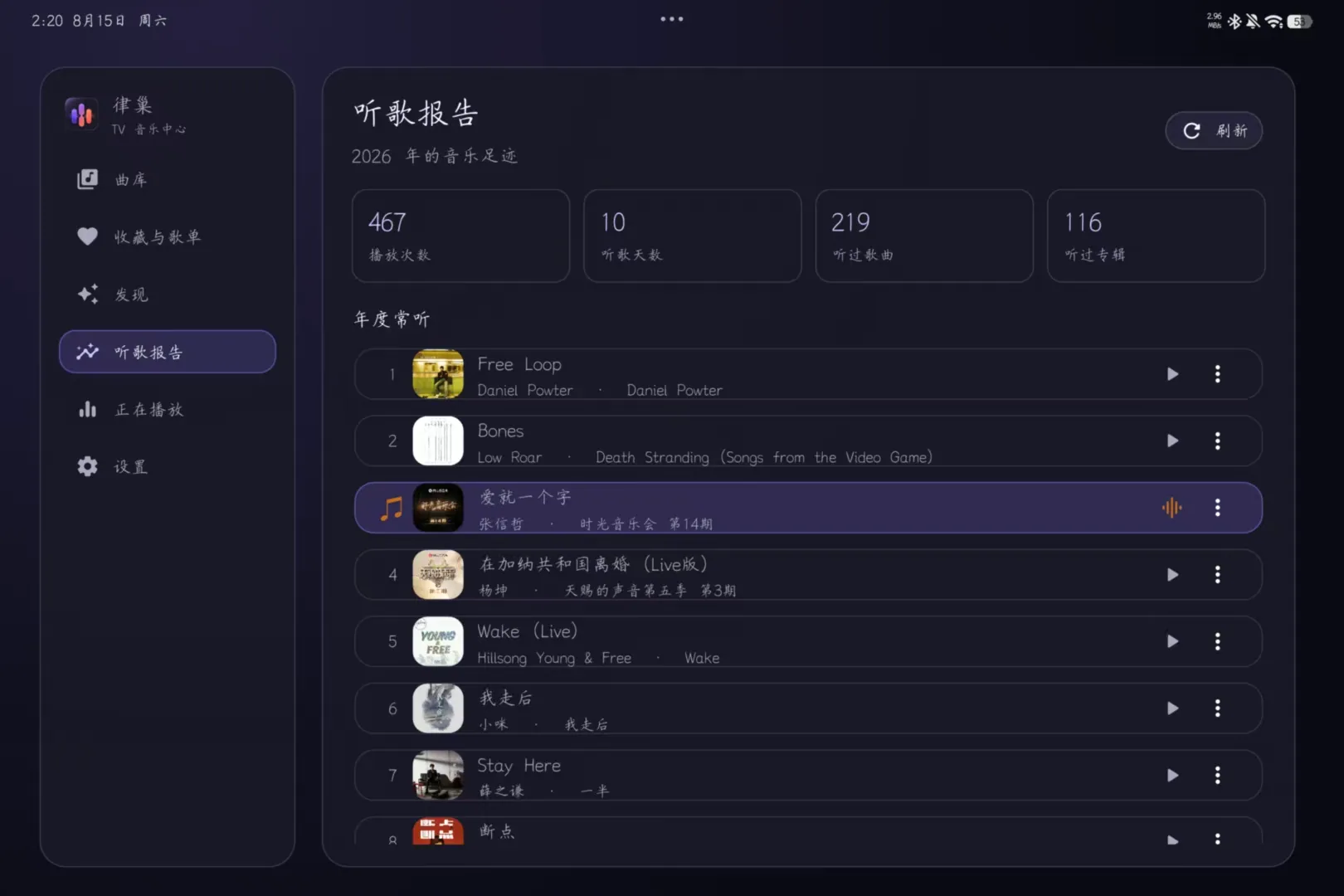Click the music note icon on 爱就一个字 row
This screenshot has height=896, width=1344.
click(392, 508)
